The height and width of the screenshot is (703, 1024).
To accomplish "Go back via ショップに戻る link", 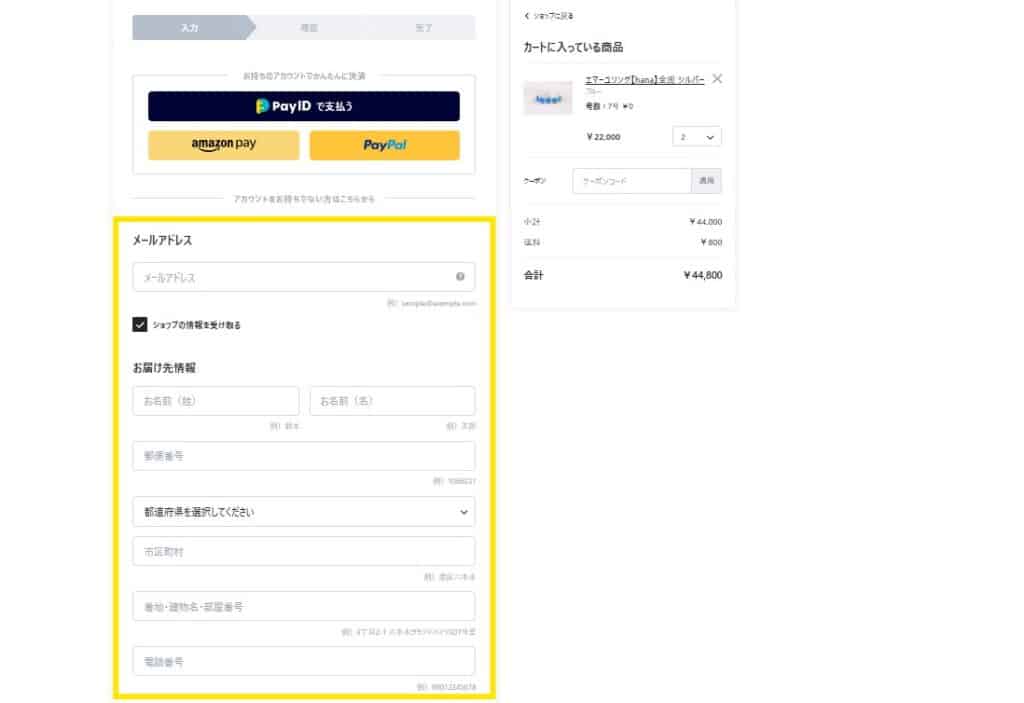I will tap(549, 16).
